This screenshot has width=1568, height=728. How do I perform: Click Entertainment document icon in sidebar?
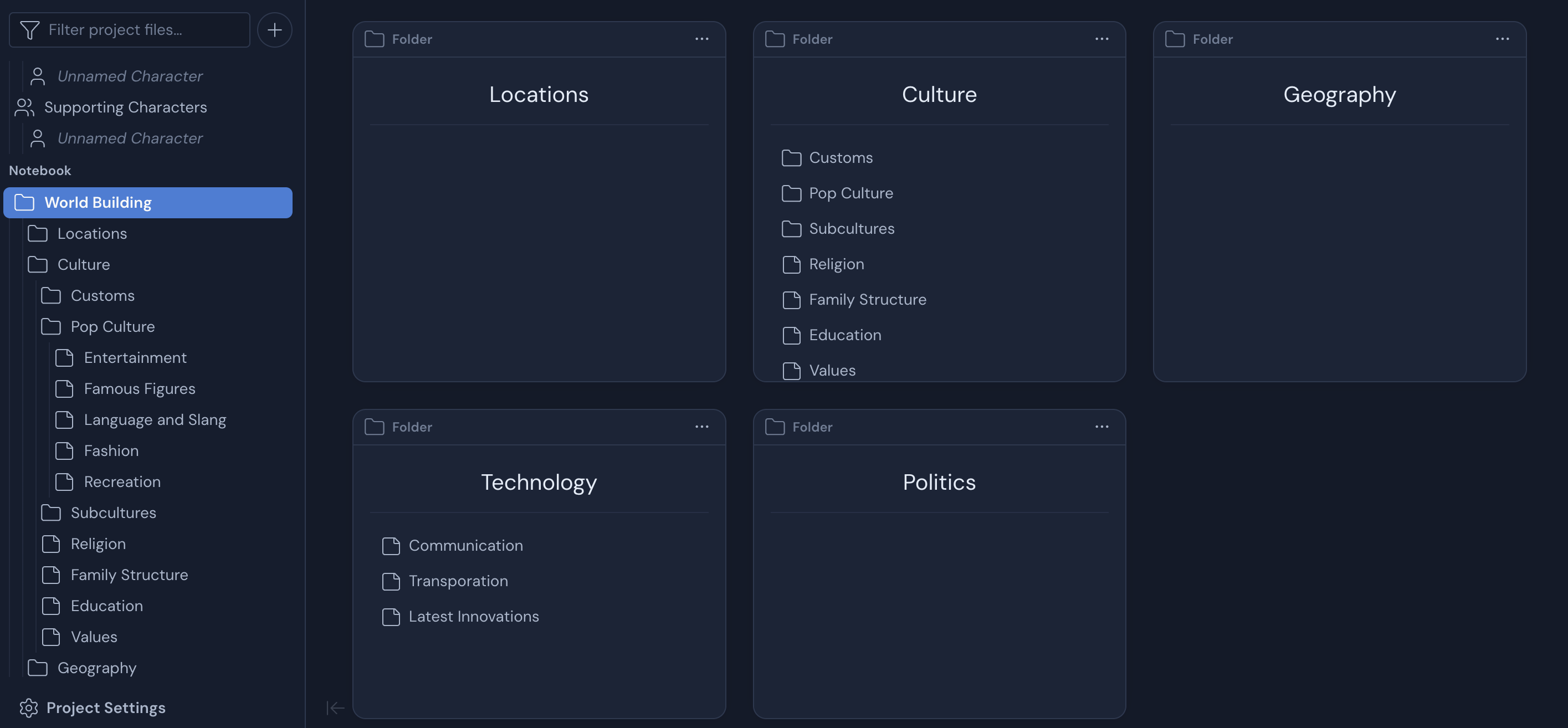[64, 357]
